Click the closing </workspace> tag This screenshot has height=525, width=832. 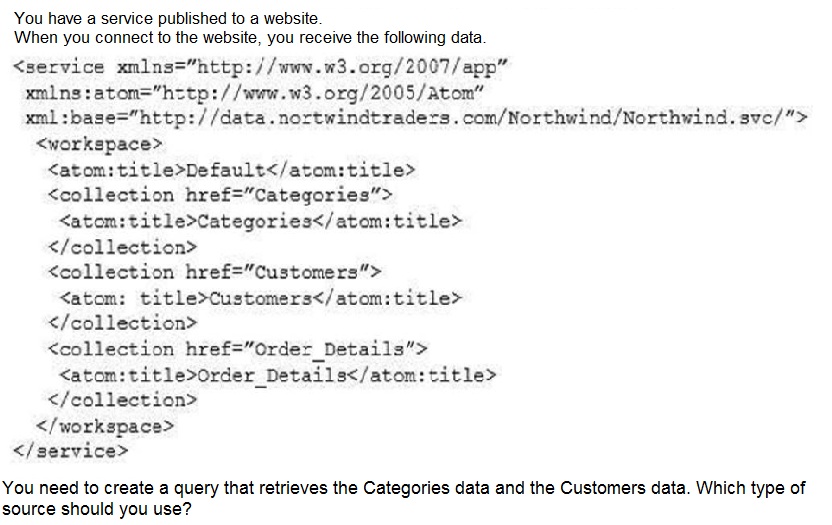coord(105,425)
